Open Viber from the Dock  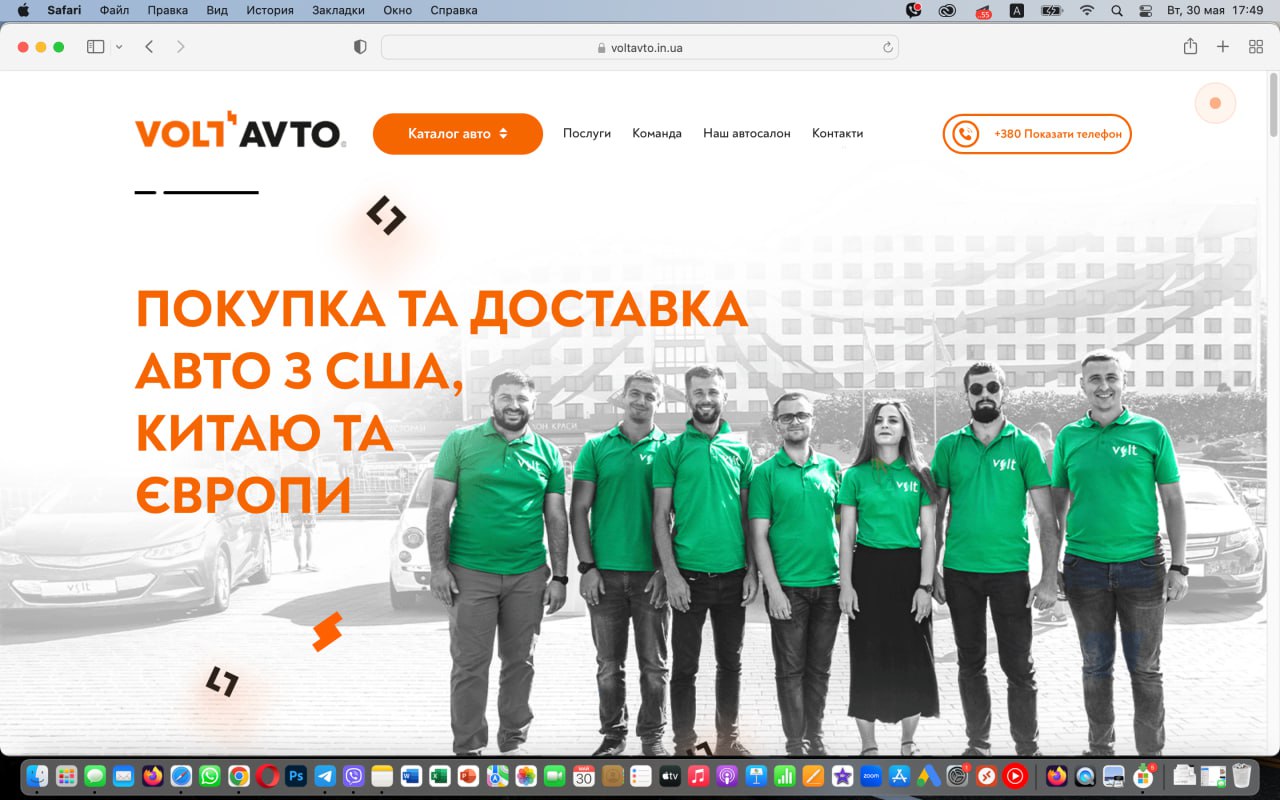[353, 776]
